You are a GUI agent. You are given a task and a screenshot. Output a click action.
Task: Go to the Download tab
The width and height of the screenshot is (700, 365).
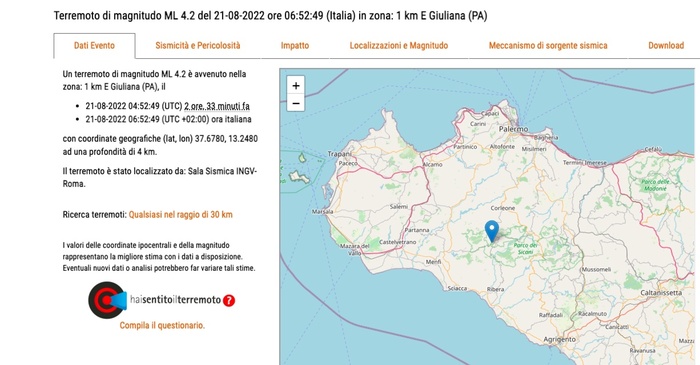click(x=666, y=46)
